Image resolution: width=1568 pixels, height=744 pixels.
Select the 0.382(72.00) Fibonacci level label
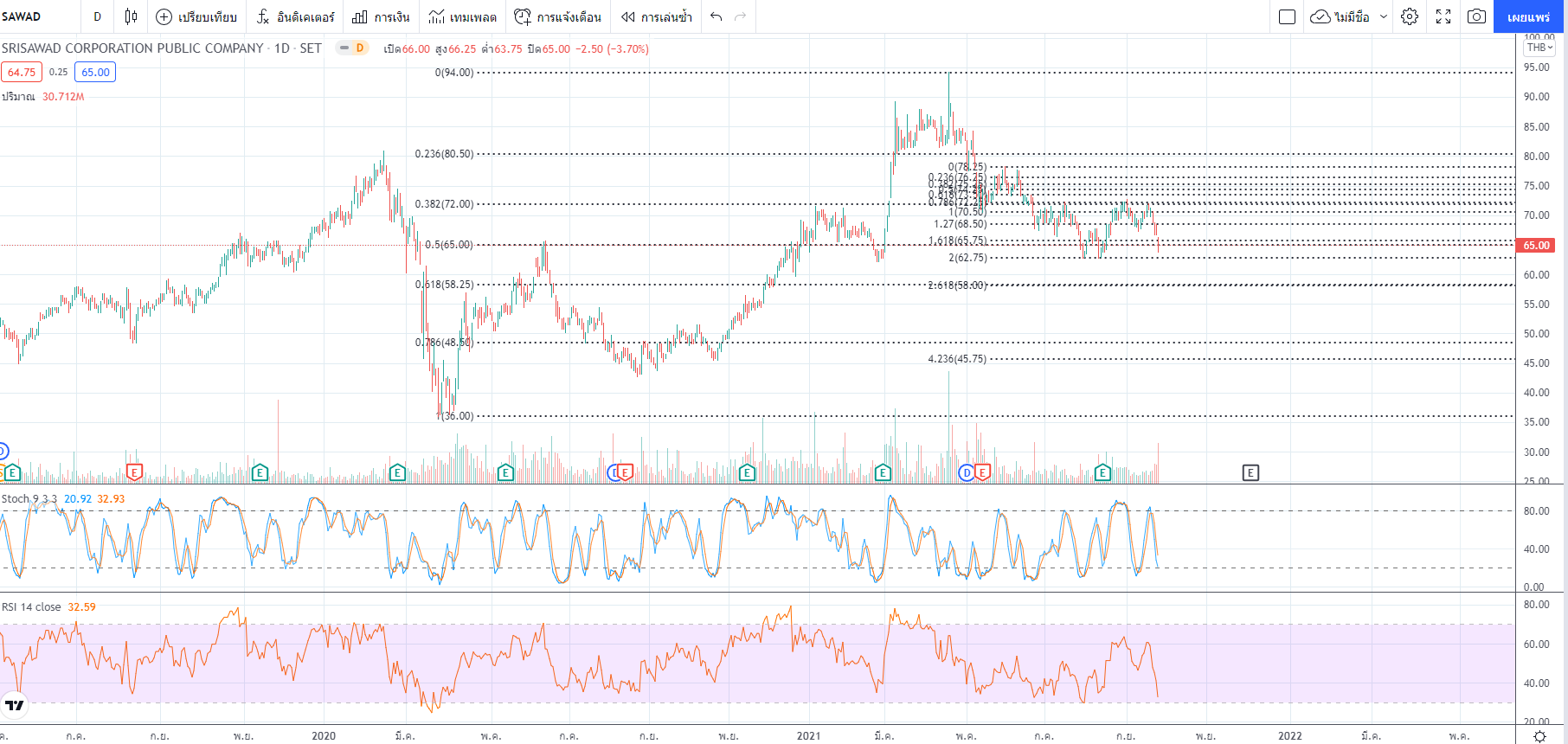[444, 204]
